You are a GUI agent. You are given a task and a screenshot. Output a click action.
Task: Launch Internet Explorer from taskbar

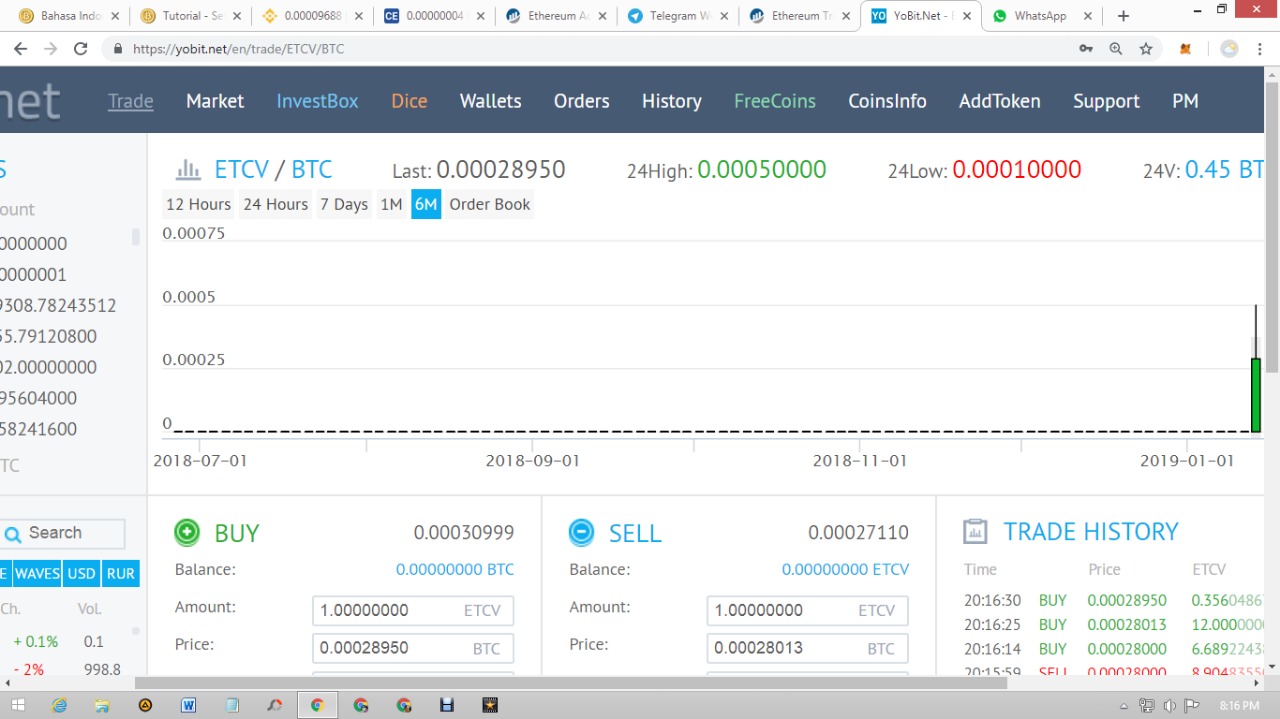pyautogui.click(x=60, y=705)
